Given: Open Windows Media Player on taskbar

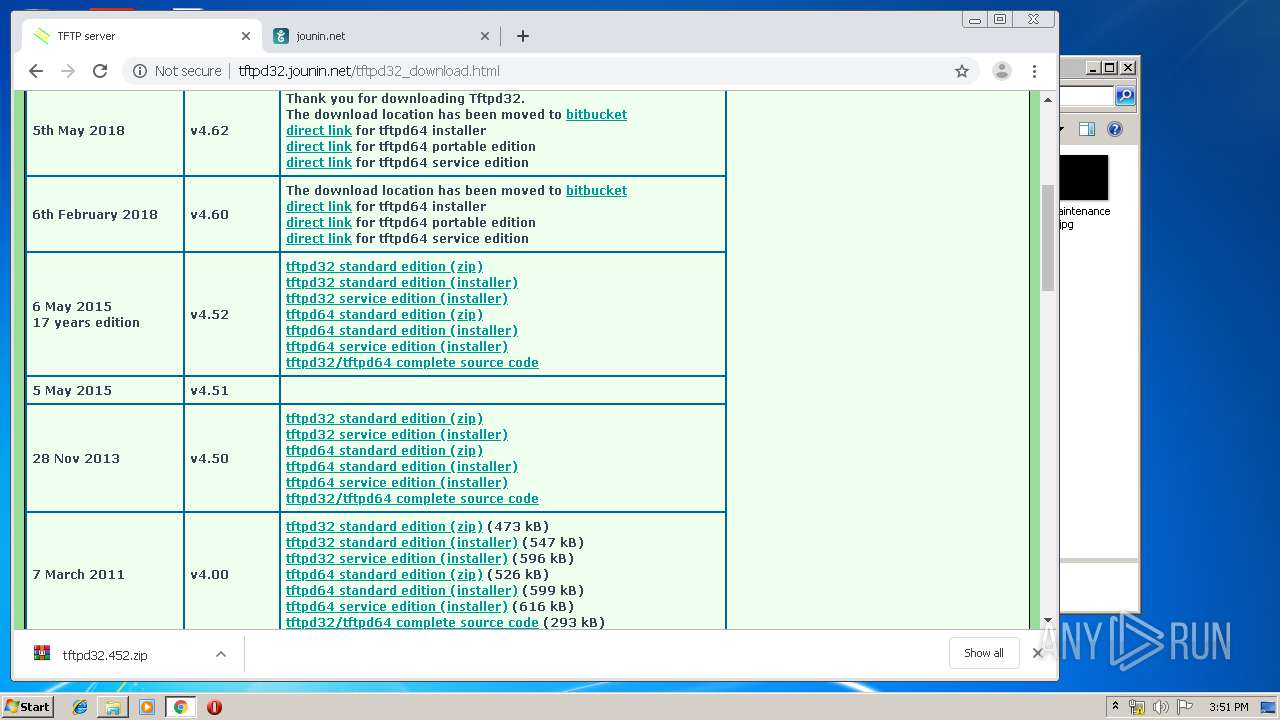Looking at the screenshot, I should point(147,707).
